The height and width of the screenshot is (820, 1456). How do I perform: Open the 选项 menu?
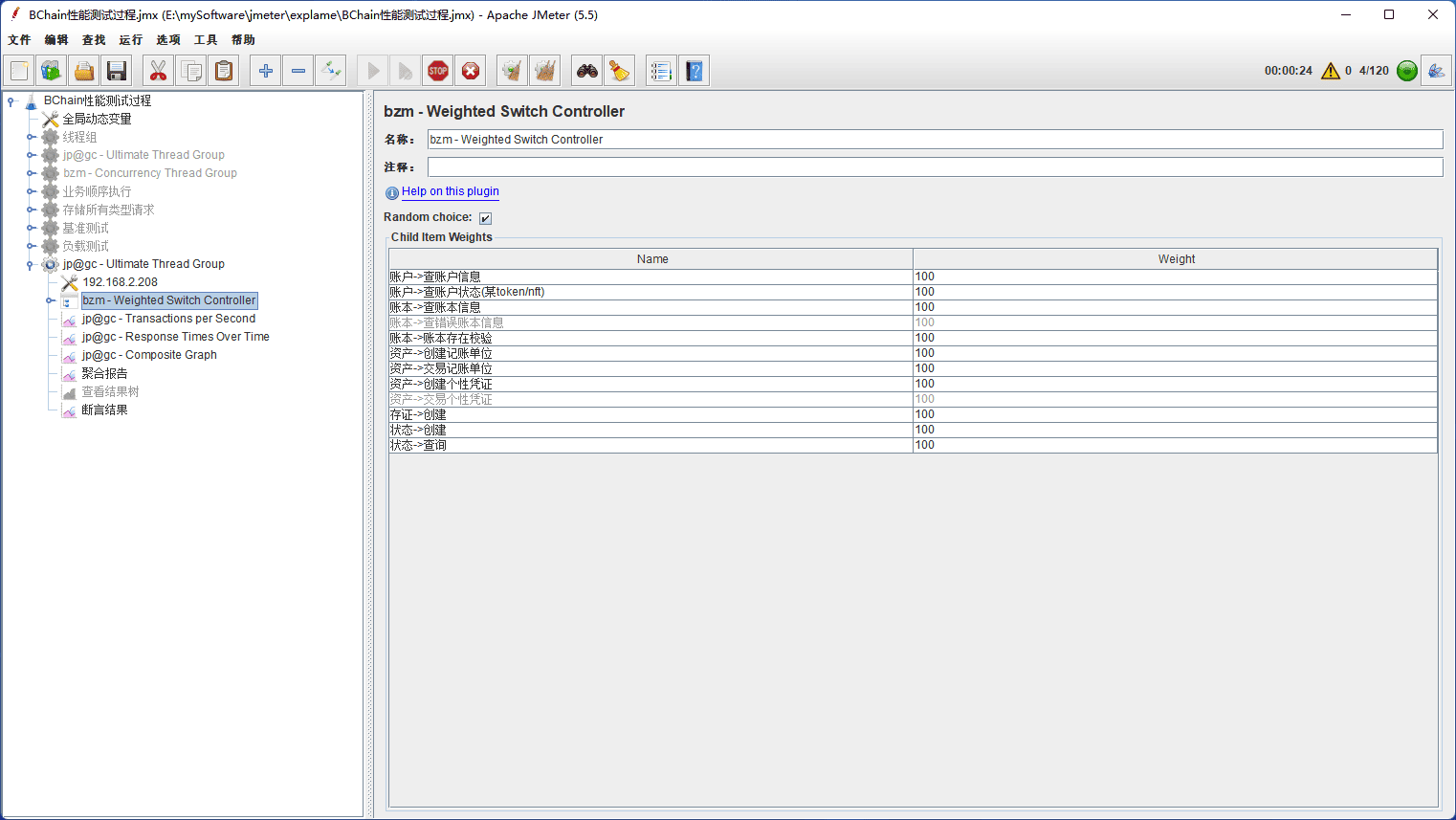point(168,40)
